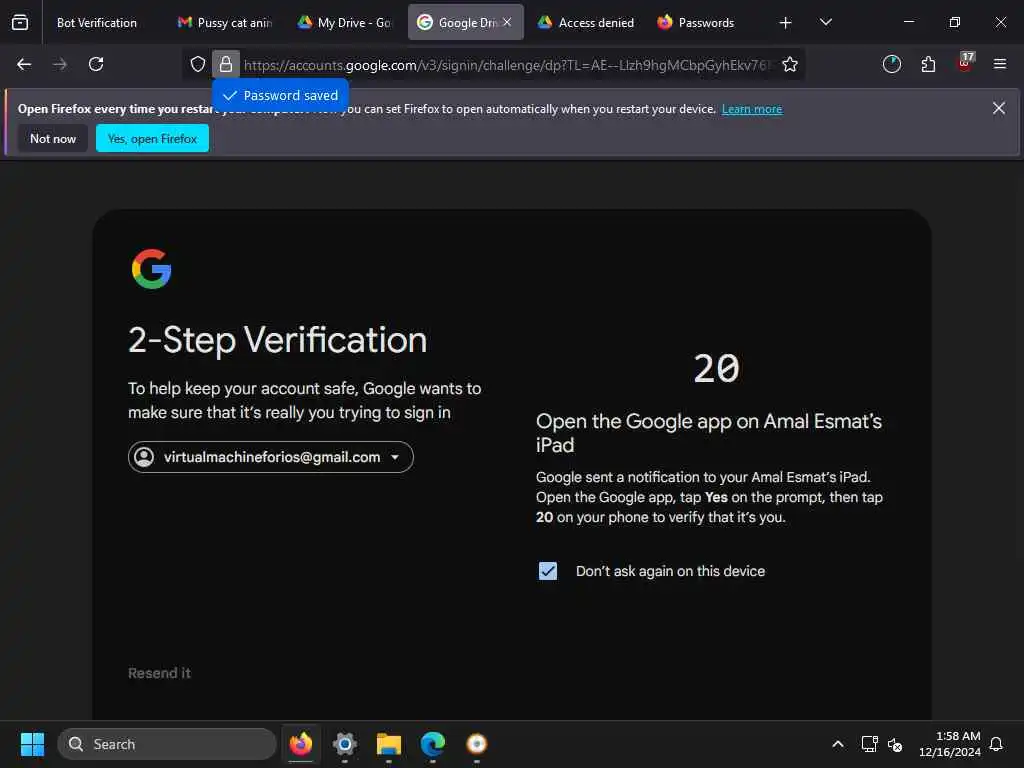This screenshot has height=768, width=1024.
Task: Click Yes, open Firefox button
Action: pyautogui.click(x=152, y=138)
